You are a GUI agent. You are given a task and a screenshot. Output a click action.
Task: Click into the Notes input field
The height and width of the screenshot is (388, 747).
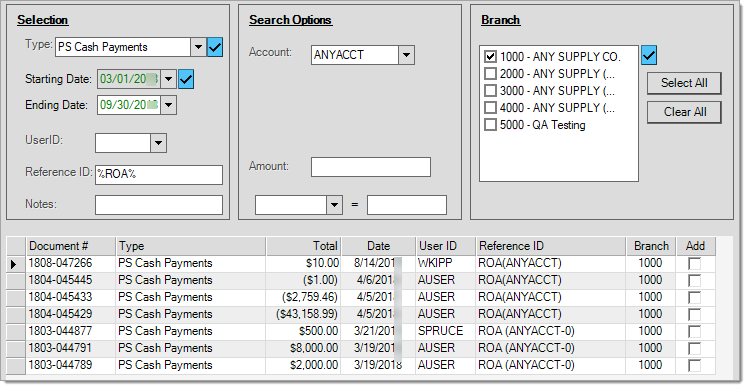point(159,205)
